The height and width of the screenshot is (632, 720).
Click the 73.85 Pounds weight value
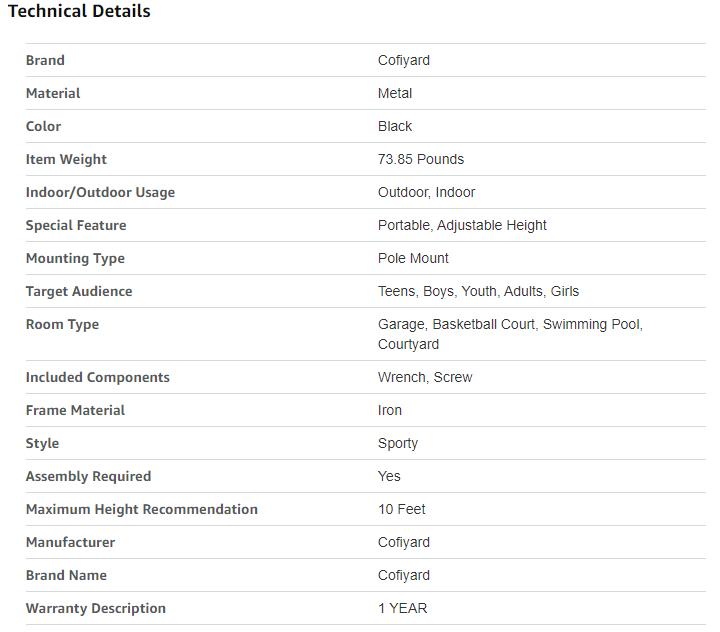pos(421,159)
